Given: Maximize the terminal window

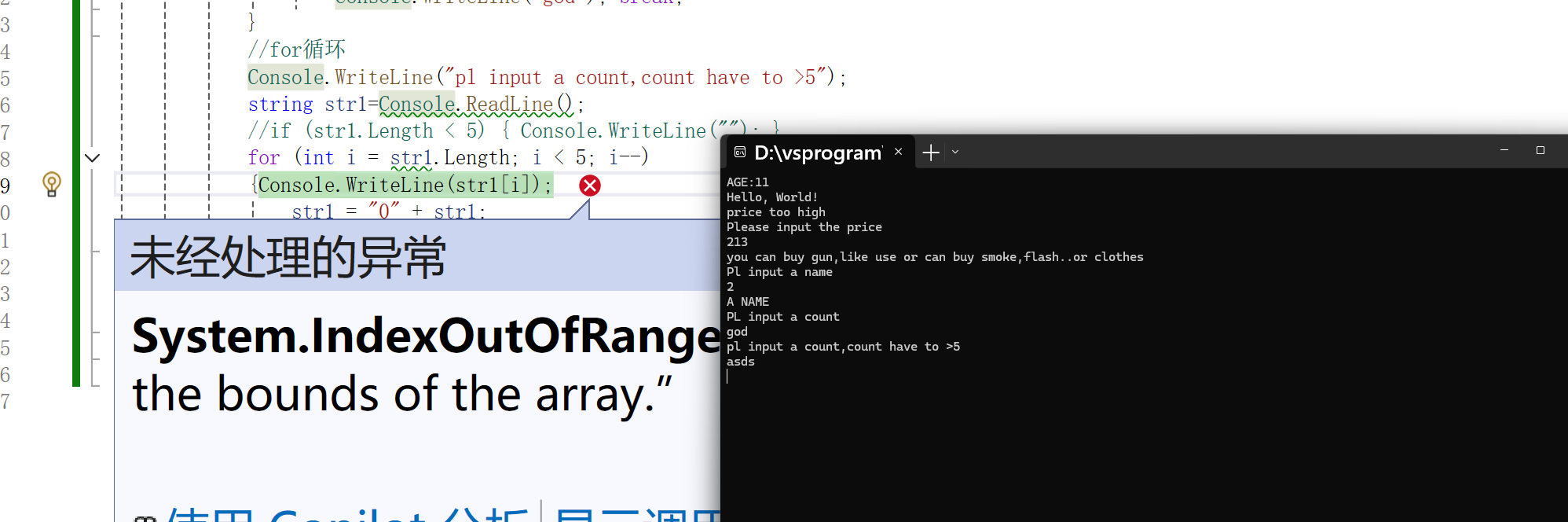Looking at the screenshot, I should [x=1541, y=150].
